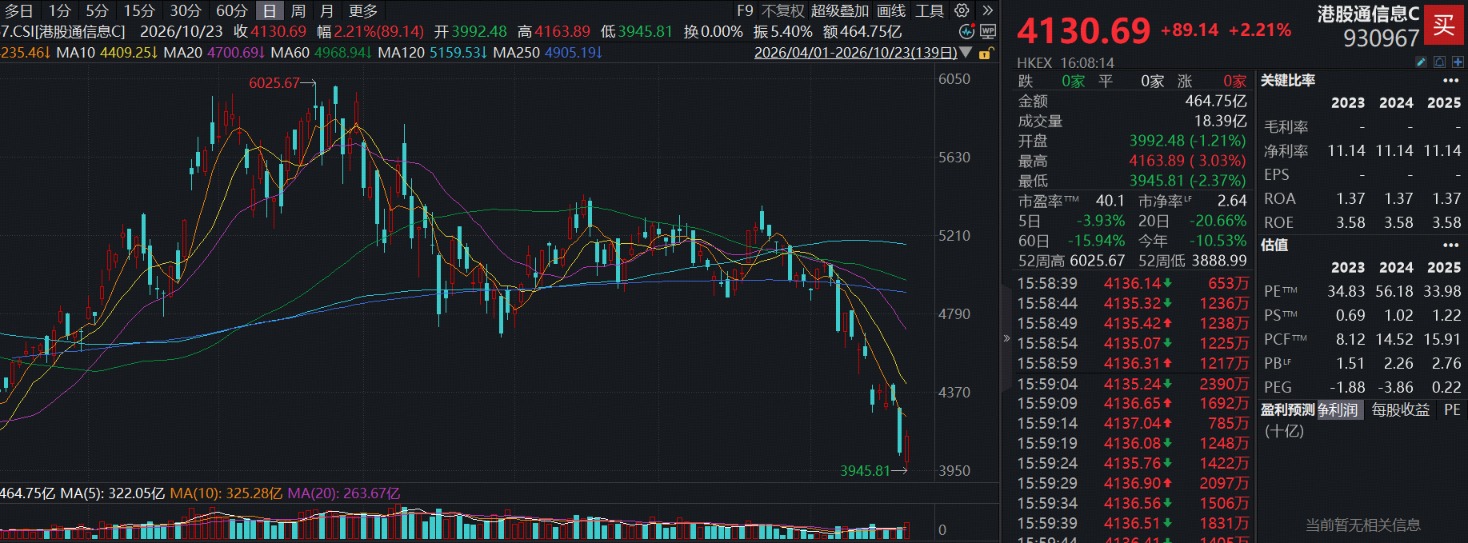Screen dimensions: 1468x543
Task: Open the 画线 drawing tool
Action: point(891,11)
